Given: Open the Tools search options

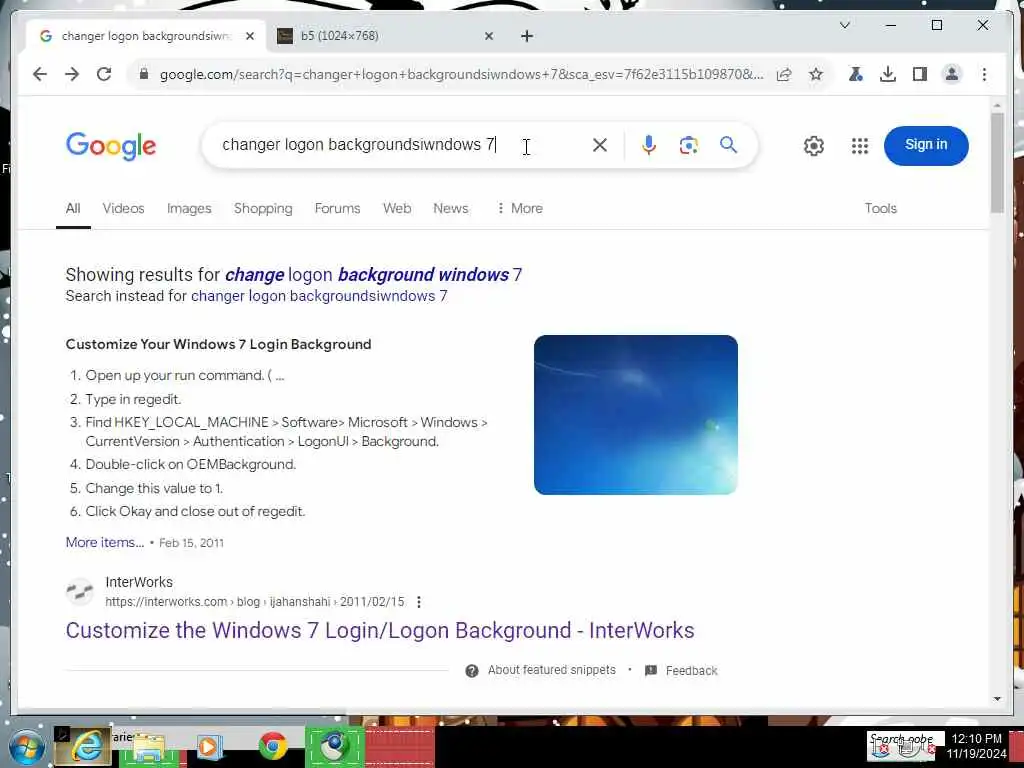Looking at the screenshot, I should point(880,208).
